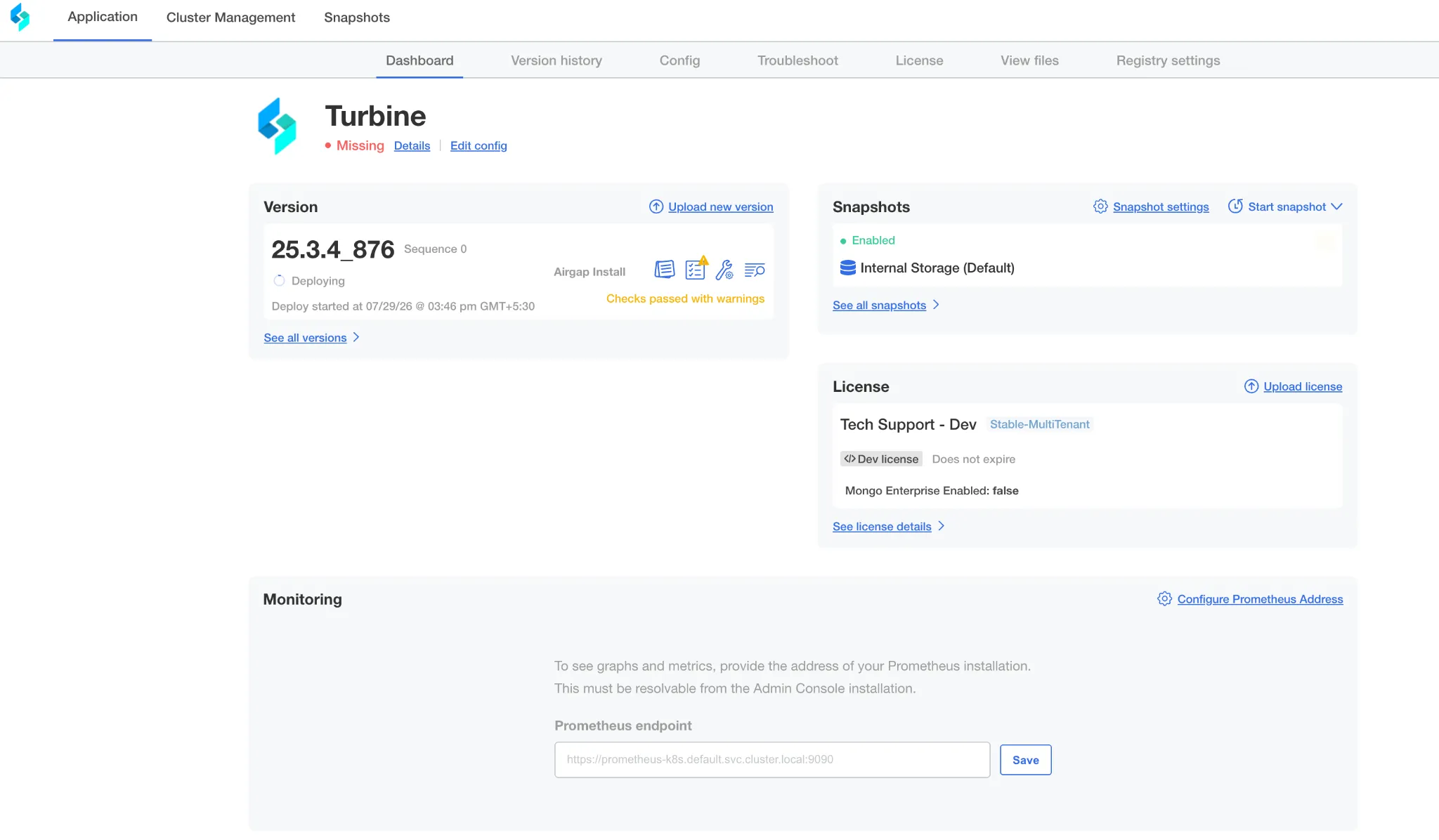Open release notes icon in Version card
This screenshot has width=1439, height=840.
pyautogui.click(x=664, y=270)
